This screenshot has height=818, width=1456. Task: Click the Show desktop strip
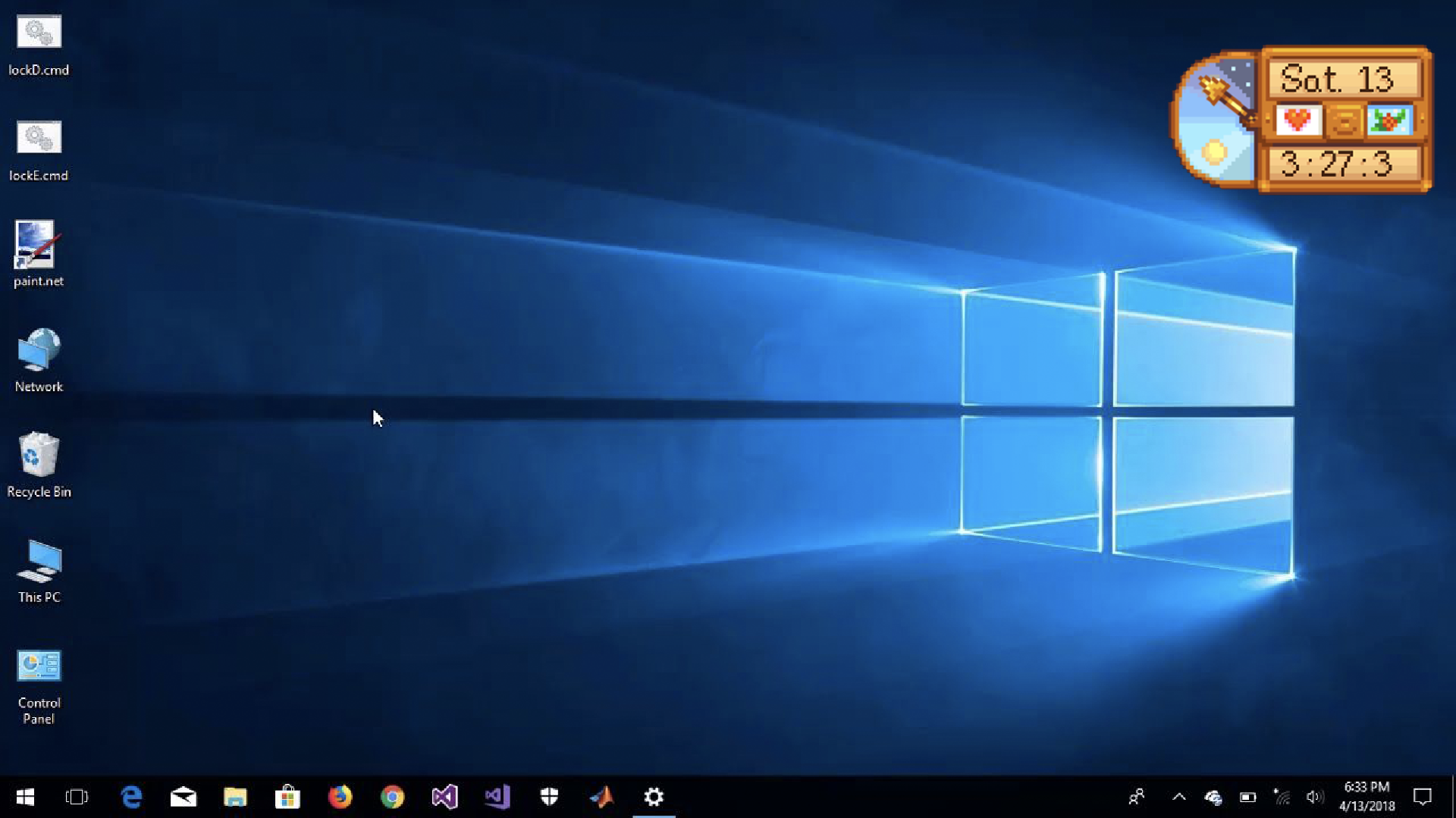pyautogui.click(x=1453, y=797)
